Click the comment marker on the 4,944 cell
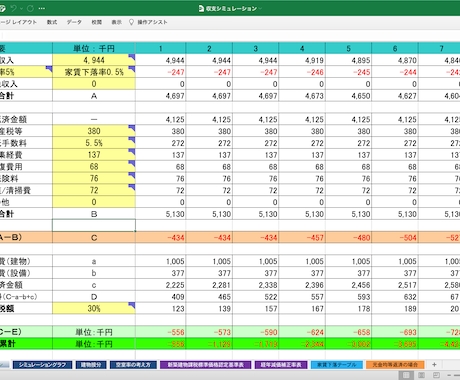 (x=132, y=57)
